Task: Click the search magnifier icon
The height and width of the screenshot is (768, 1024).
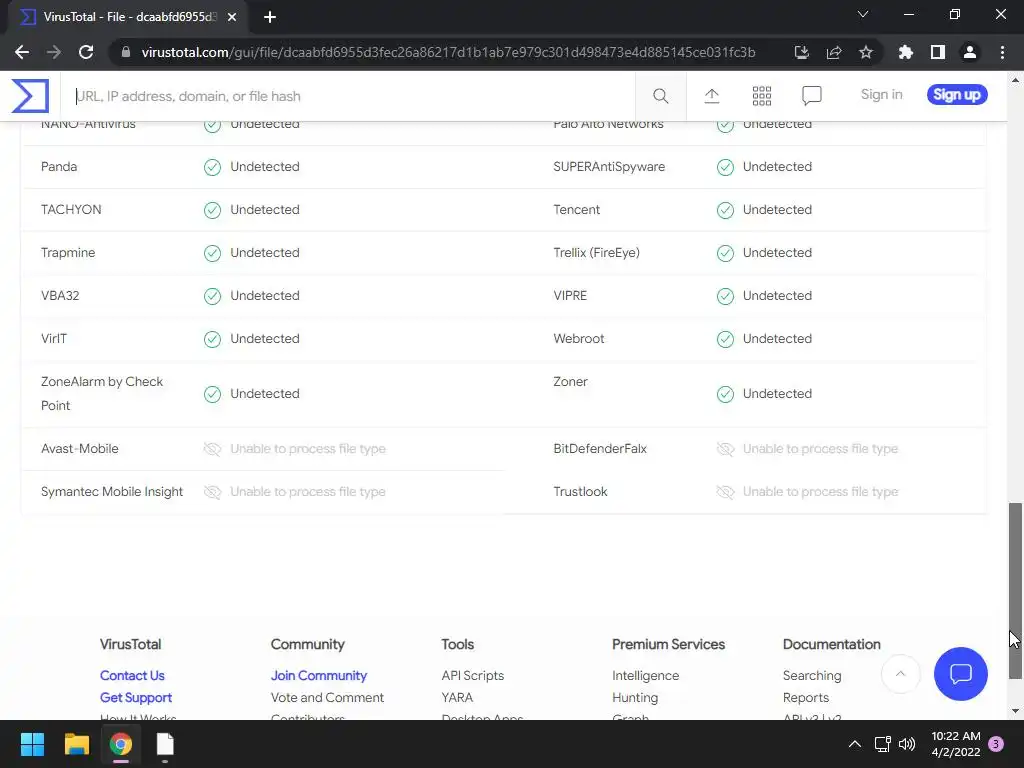Action: 660,96
